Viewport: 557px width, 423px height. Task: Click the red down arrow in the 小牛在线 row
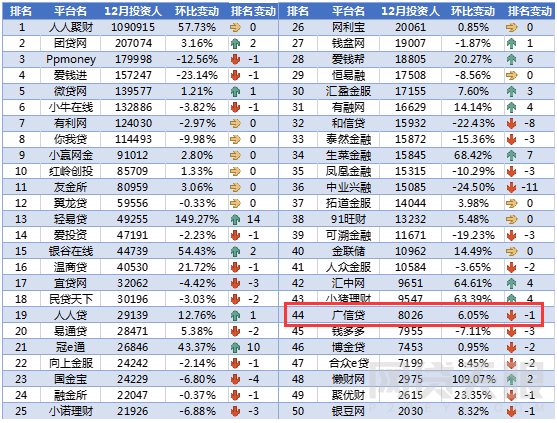(x=235, y=107)
